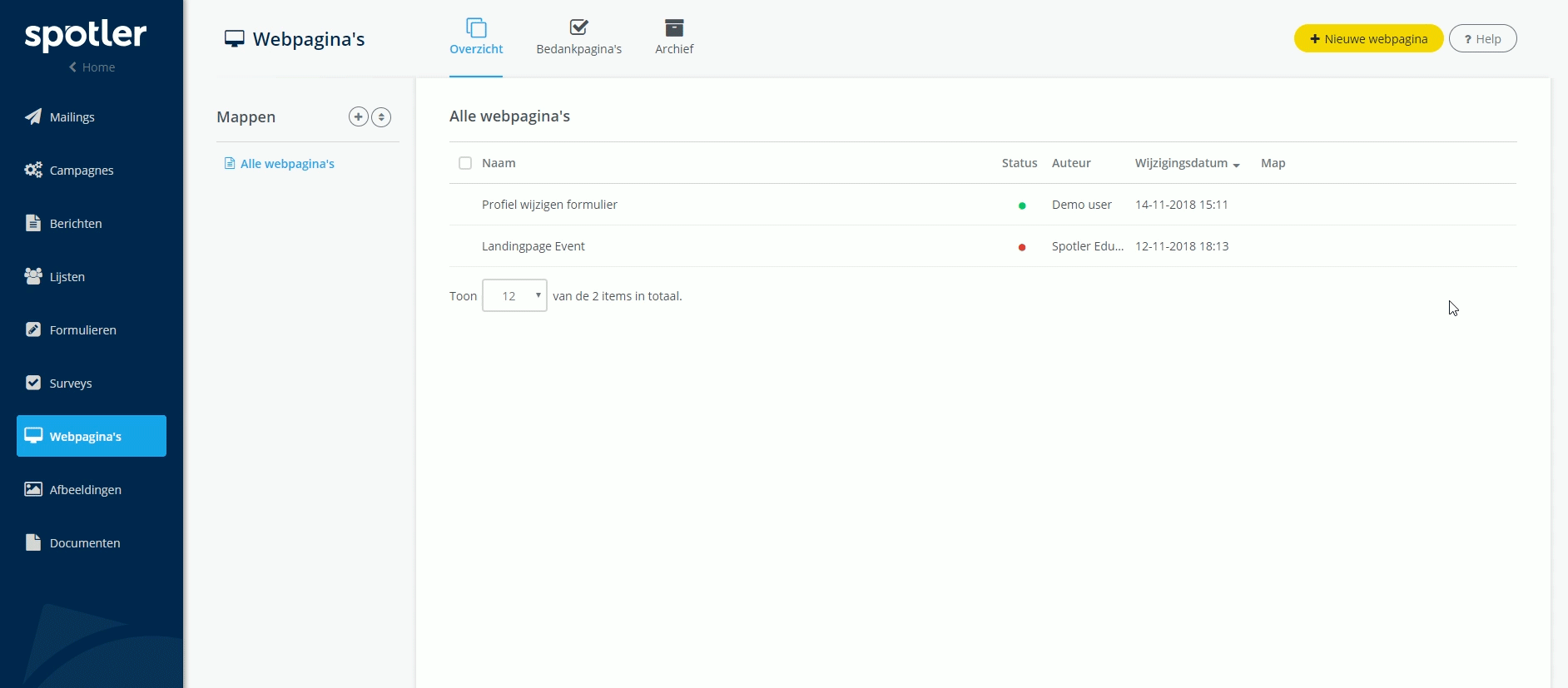Viewport: 1568px width, 688px height.
Task: Sort by Wijzigingsdatum column arrow
Action: (1237, 165)
